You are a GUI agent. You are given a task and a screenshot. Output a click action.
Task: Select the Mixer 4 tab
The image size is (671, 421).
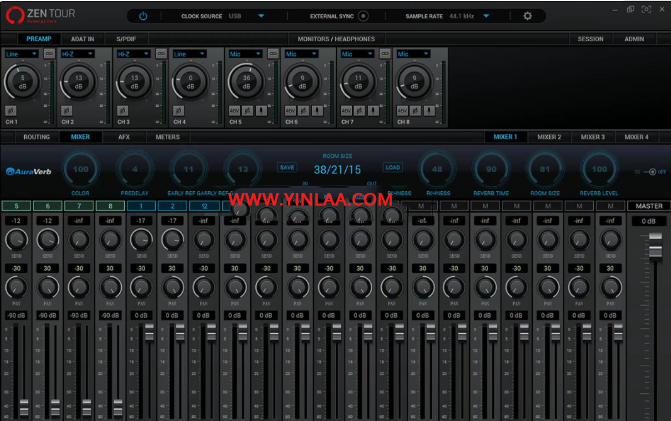636,137
